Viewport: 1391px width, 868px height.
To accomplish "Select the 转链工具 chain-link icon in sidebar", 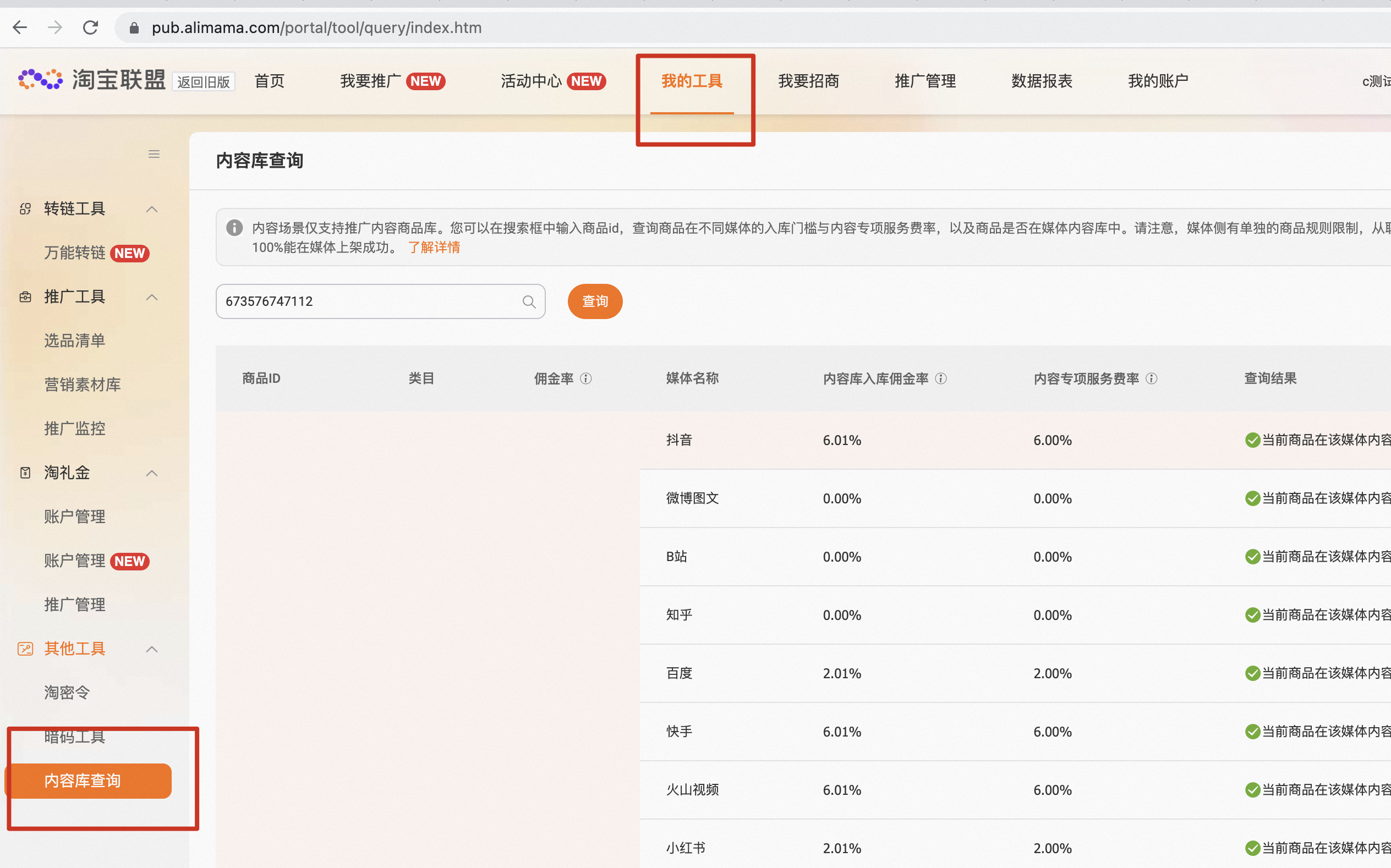I will point(25,208).
